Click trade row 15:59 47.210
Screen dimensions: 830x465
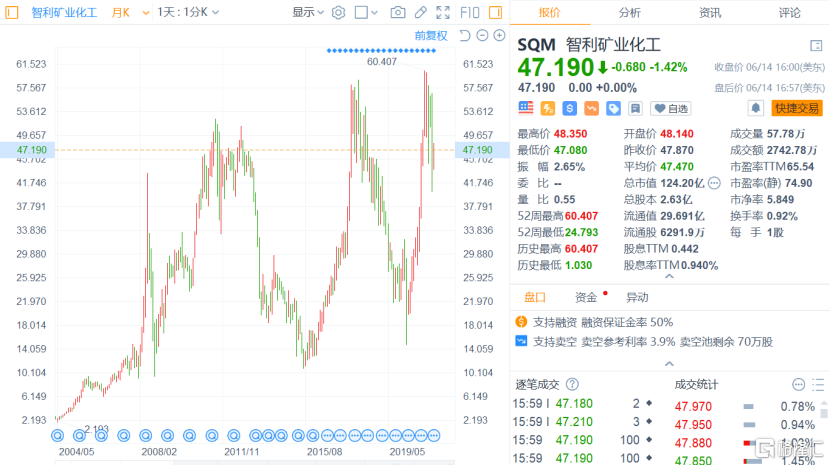pos(584,422)
